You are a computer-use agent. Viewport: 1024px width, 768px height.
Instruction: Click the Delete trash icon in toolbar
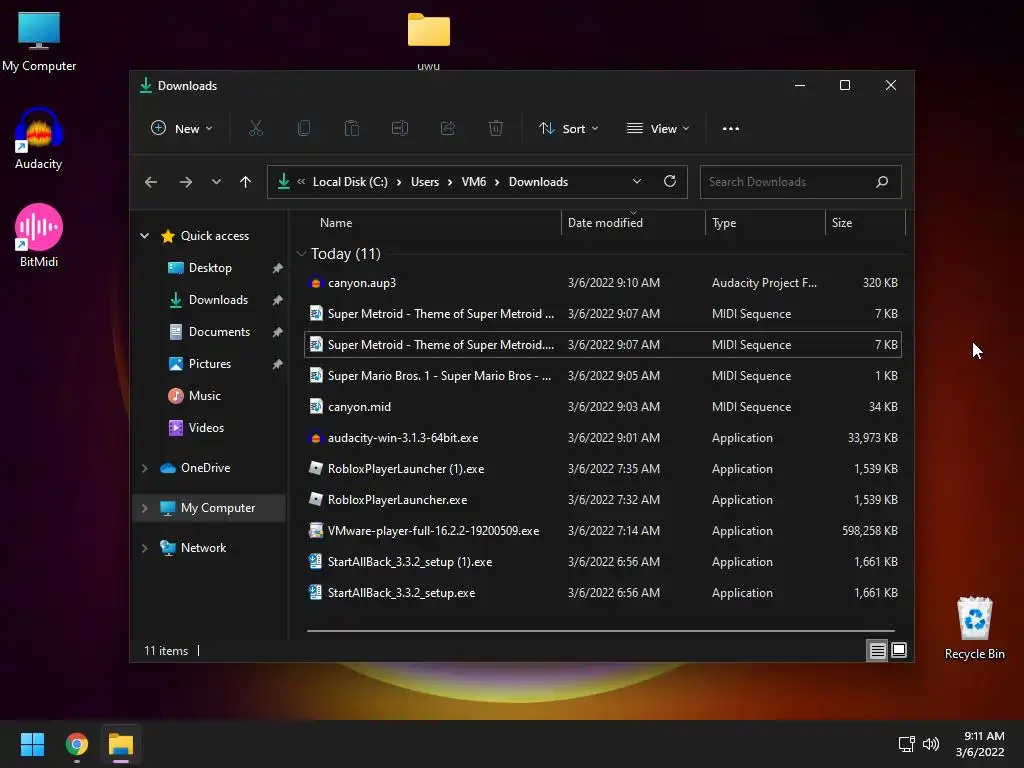[496, 129]
